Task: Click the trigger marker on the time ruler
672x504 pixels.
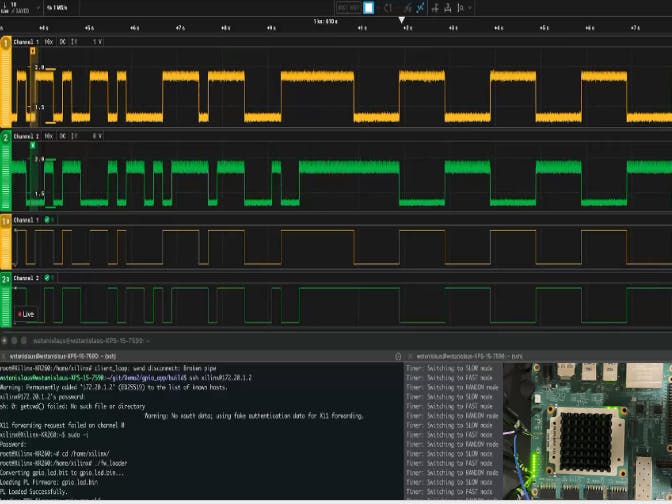Action: click(402, 19)
